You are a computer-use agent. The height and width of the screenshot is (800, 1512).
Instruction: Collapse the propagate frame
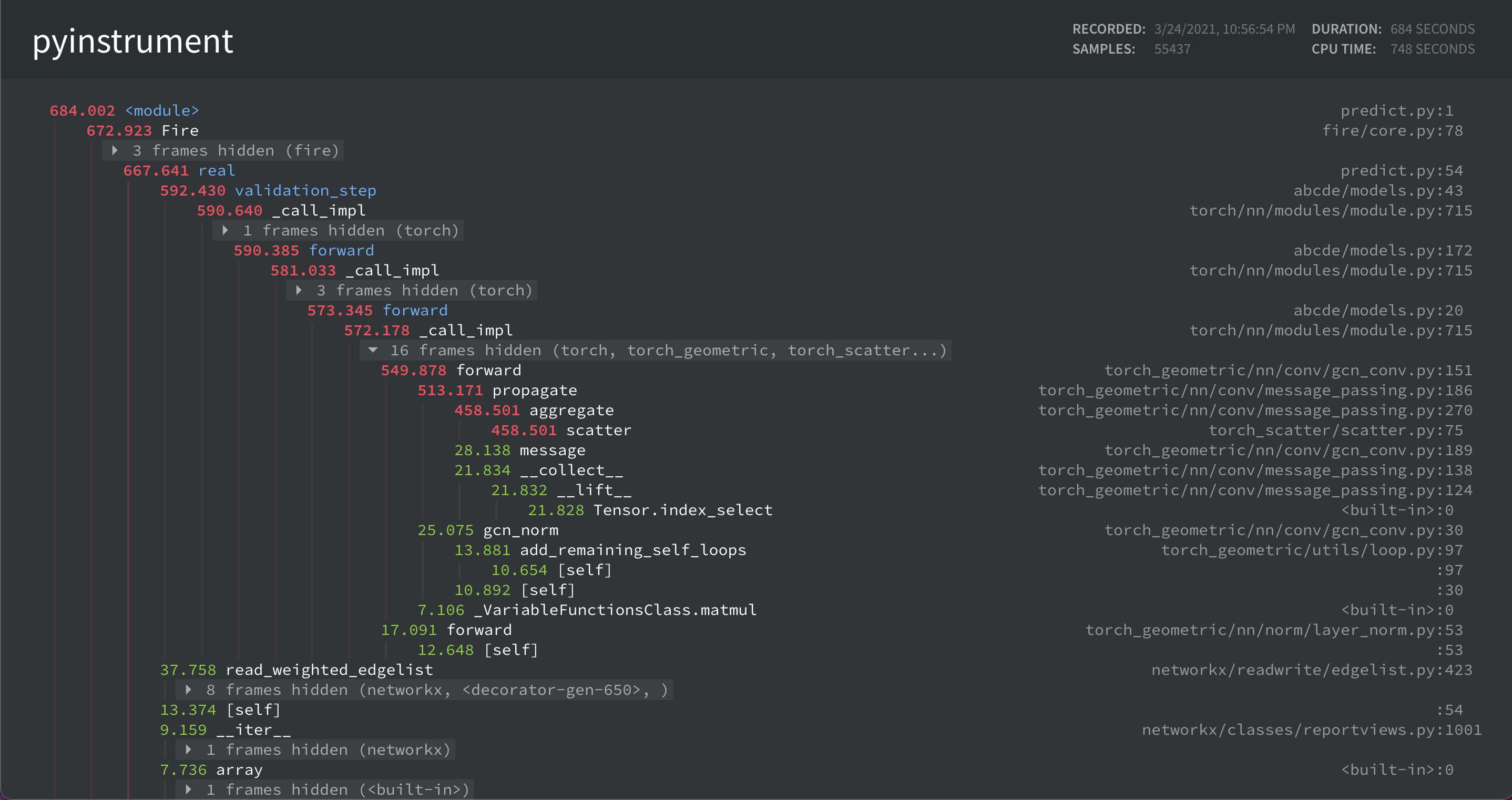click(x=534, y=389)
